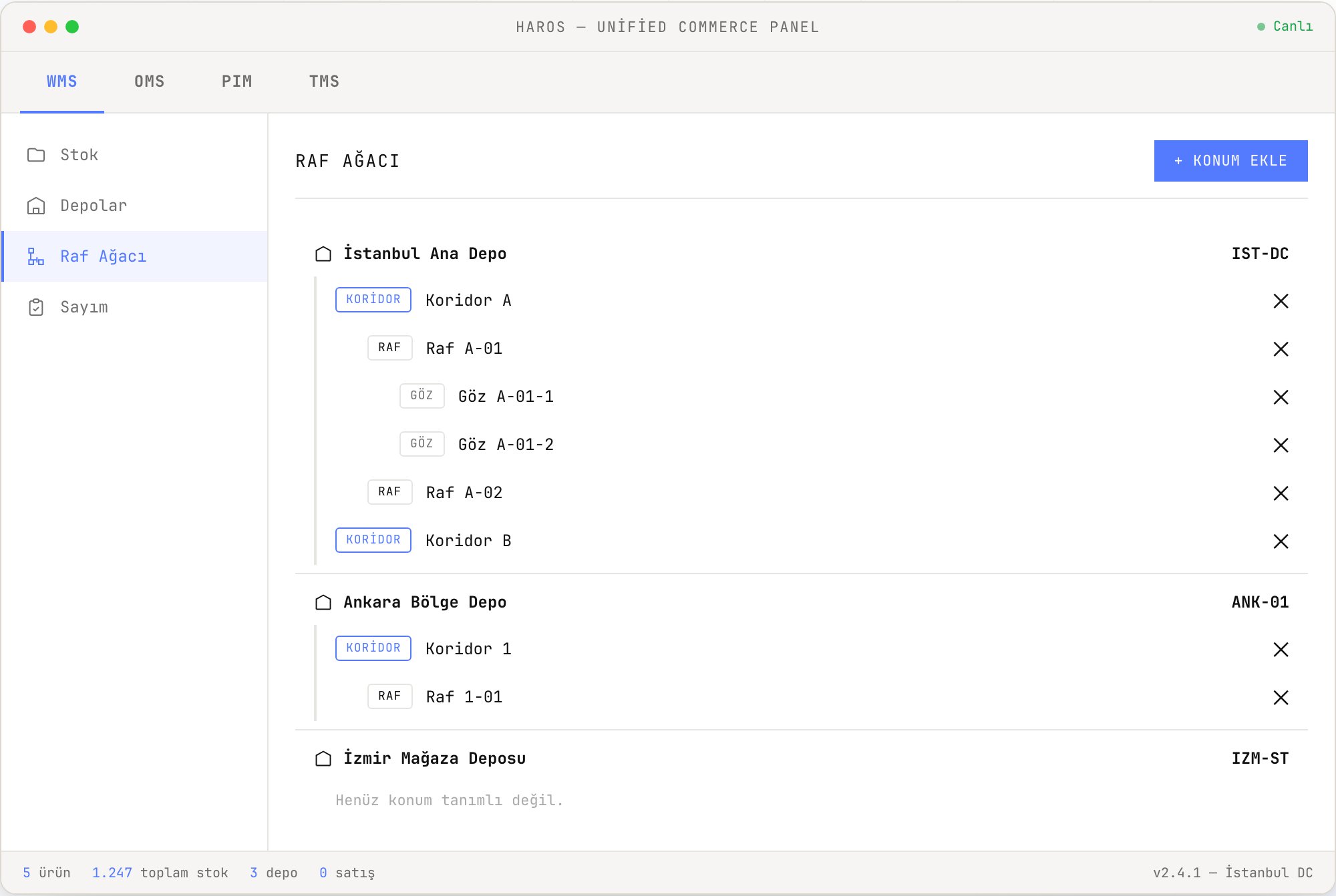Collapse the Ankara Bölge Depo node

(802, 602)
